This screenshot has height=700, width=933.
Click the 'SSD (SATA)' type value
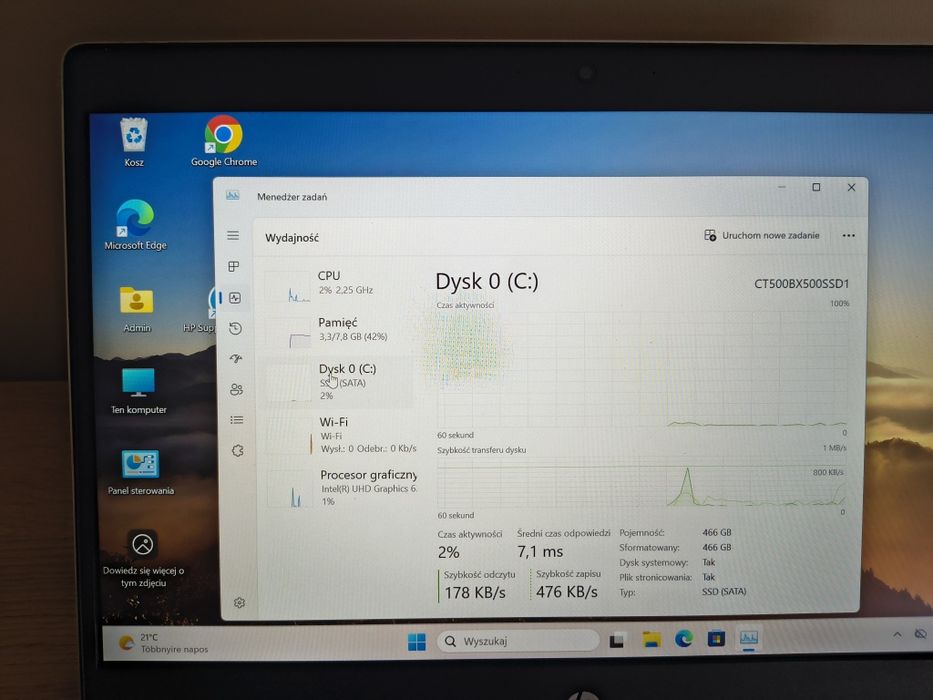click(x=724, y=592)
